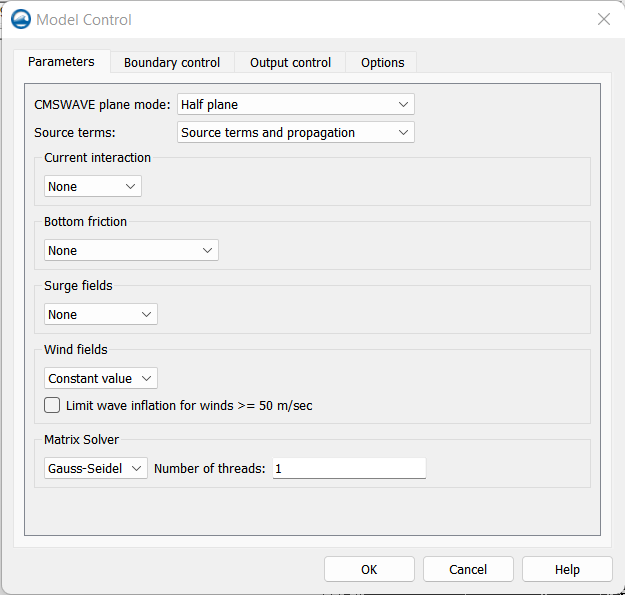Expand the Source terms dropdown
Image resolution: width=625 pixels, height=595 pixels.
pos(296,132)
